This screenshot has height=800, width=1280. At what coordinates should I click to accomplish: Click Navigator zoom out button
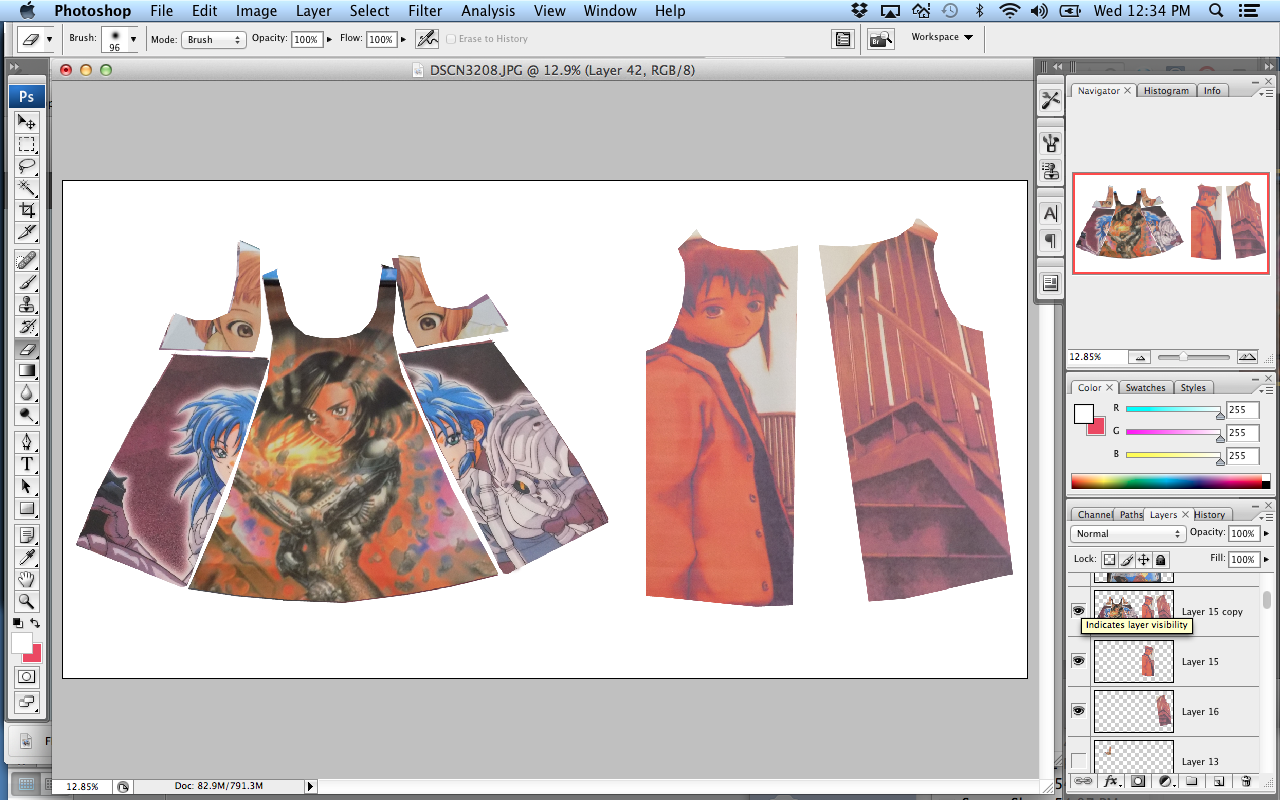(x=1139, y=357)
